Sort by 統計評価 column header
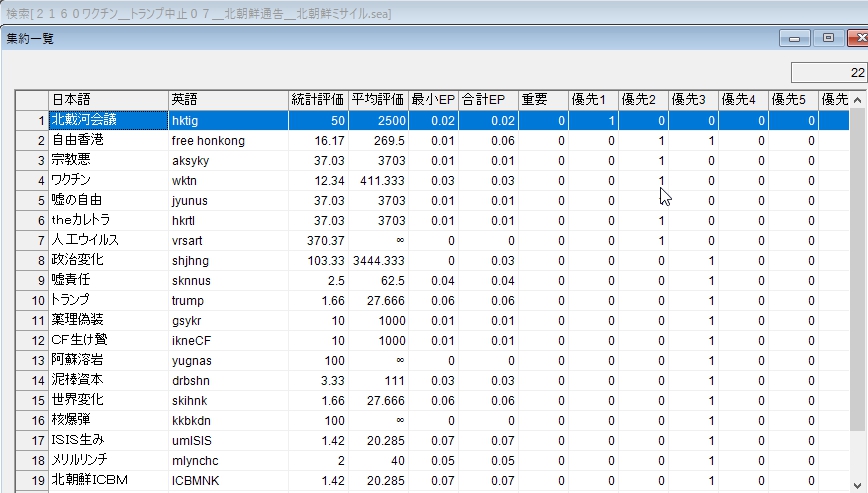Screen dimensions: 868x493 (318, 99)
